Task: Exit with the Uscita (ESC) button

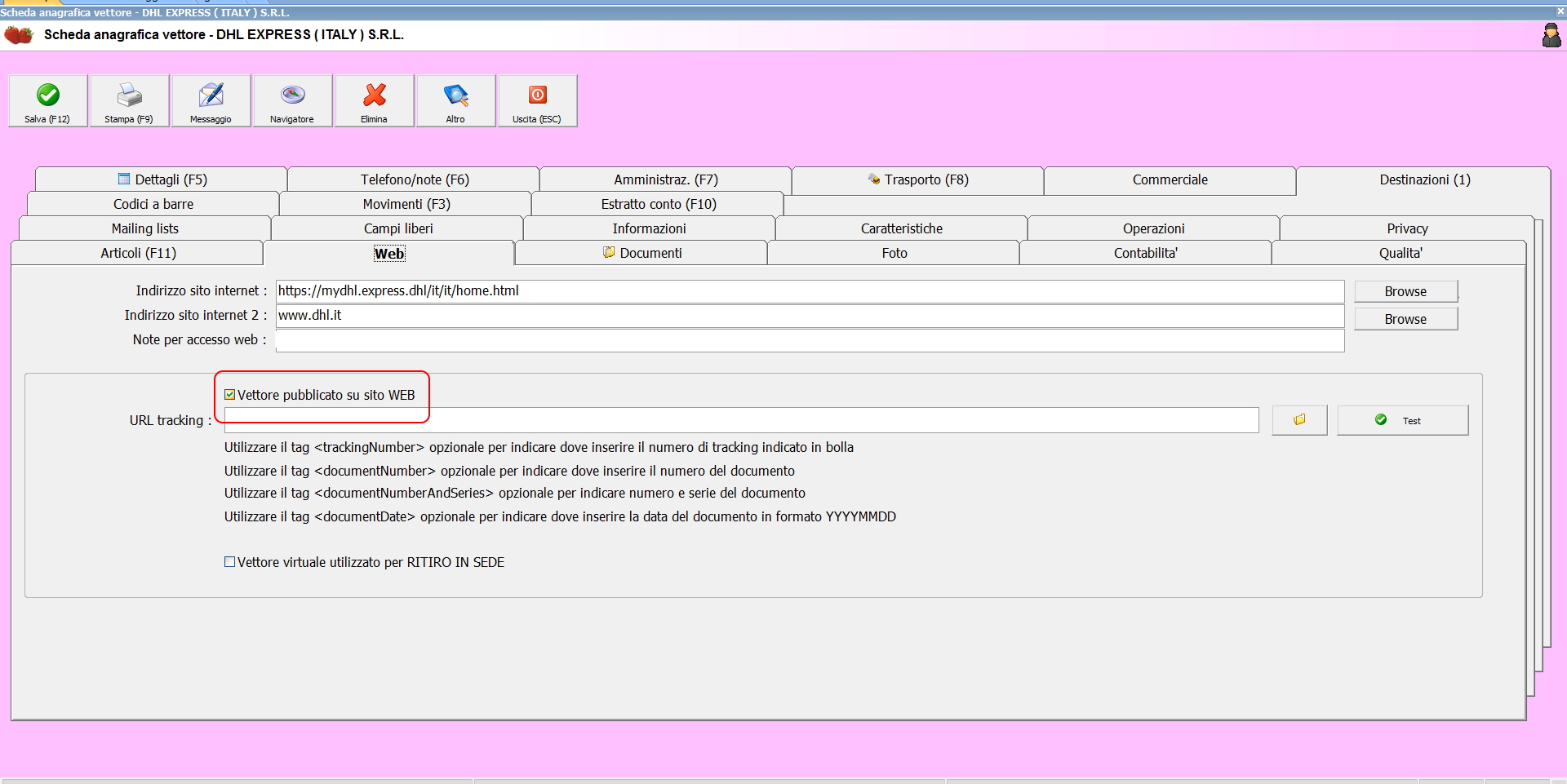Action: (538, 101)
